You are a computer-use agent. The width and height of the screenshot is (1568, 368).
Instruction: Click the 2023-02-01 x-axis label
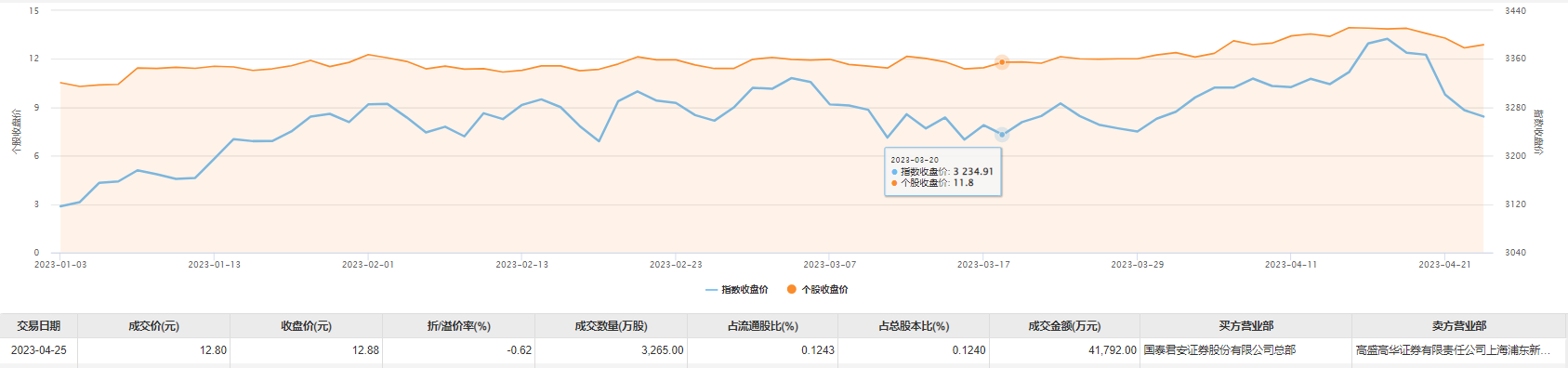[x=368, y=265]
